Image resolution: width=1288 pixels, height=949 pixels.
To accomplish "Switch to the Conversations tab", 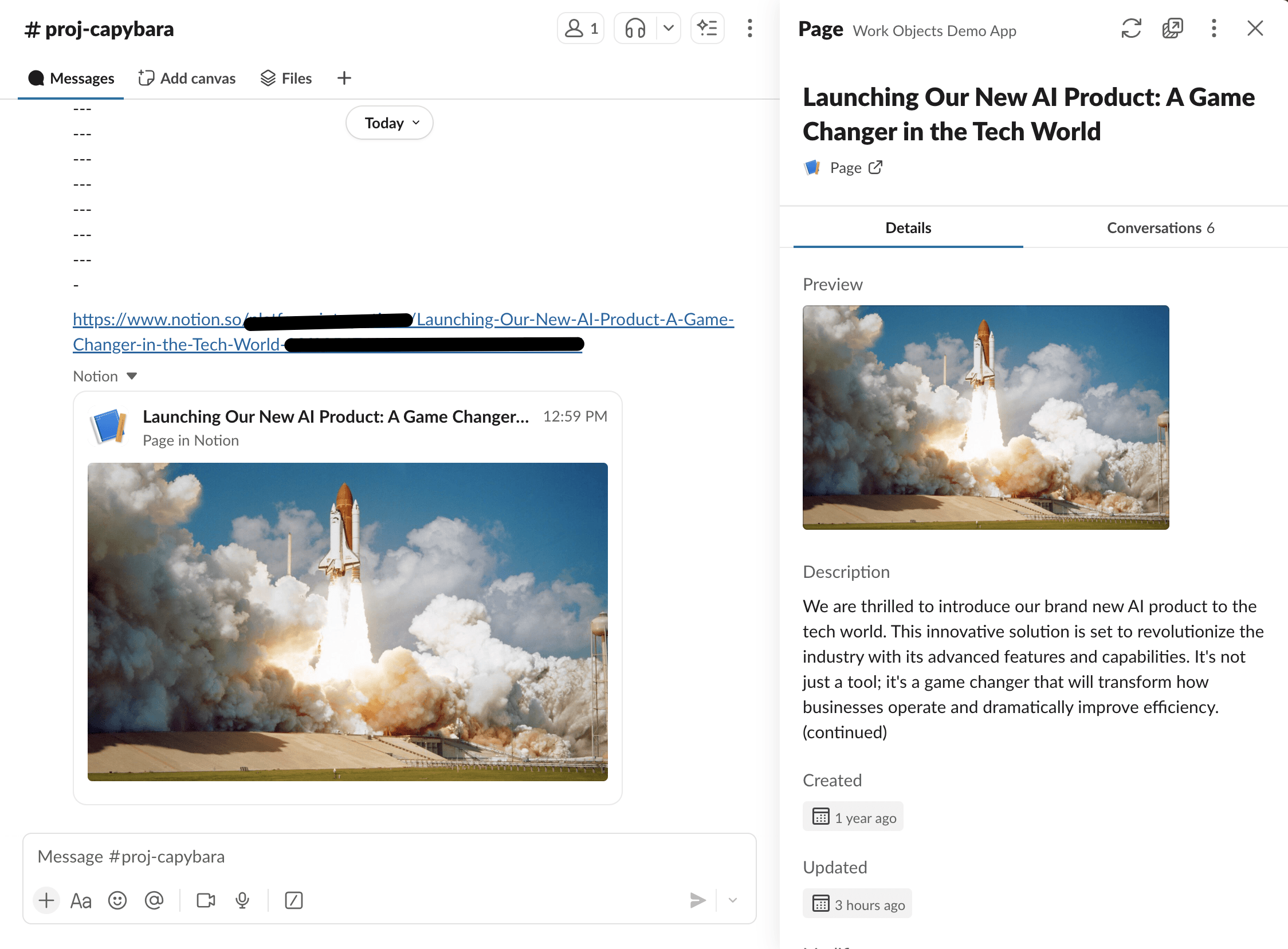I will 1160,228.
